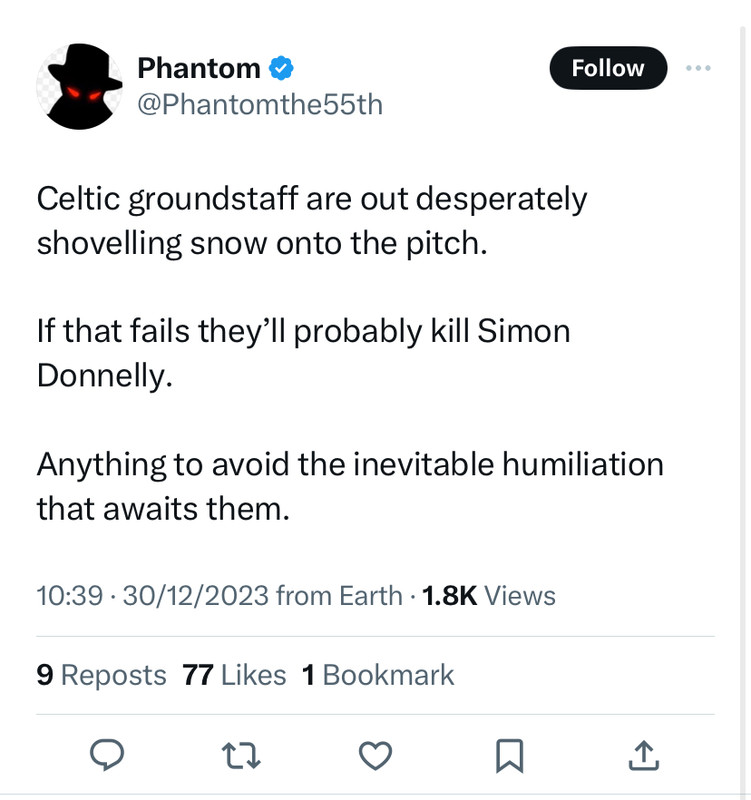View the 9 Reposts list
Viewport: 751px width, 800px height.
[102, 675]
